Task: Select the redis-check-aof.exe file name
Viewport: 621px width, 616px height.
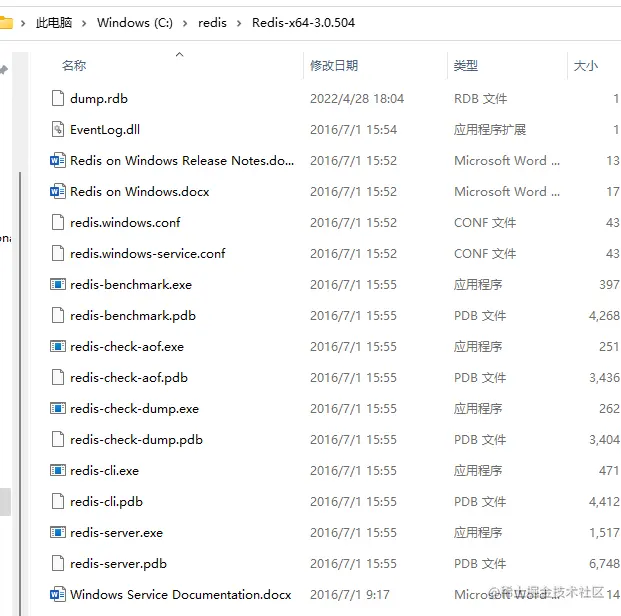Action: tap(127, 346)
